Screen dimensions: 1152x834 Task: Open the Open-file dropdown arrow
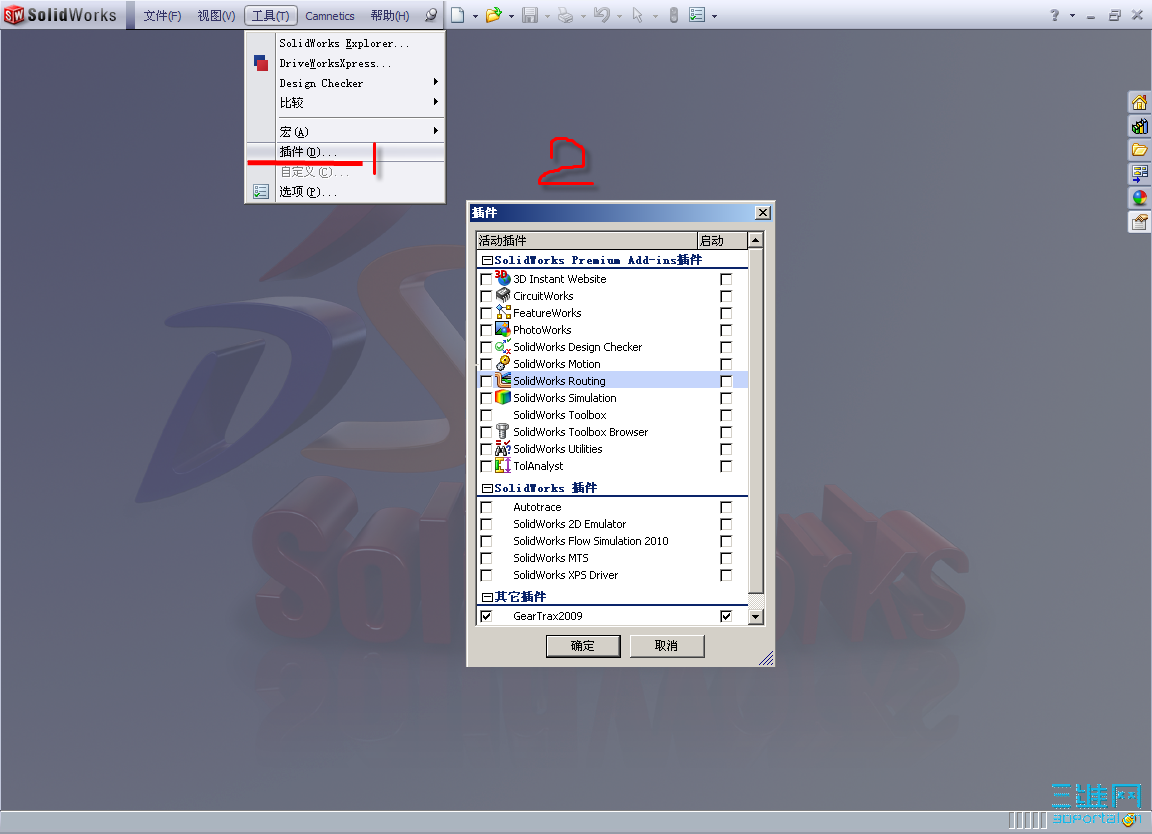coord(511,15)
